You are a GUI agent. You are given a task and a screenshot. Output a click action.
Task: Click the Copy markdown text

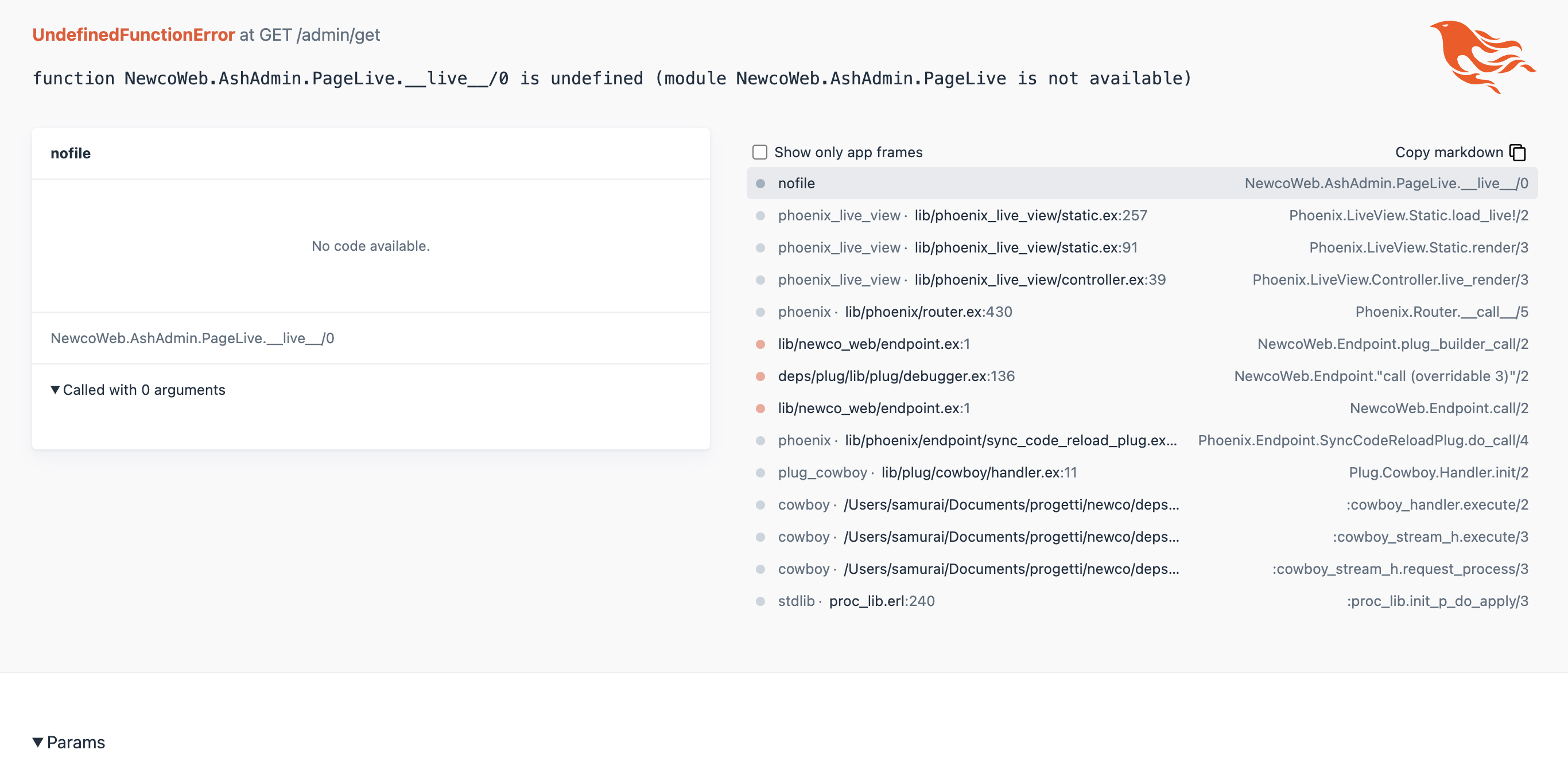pos(1449,152)
